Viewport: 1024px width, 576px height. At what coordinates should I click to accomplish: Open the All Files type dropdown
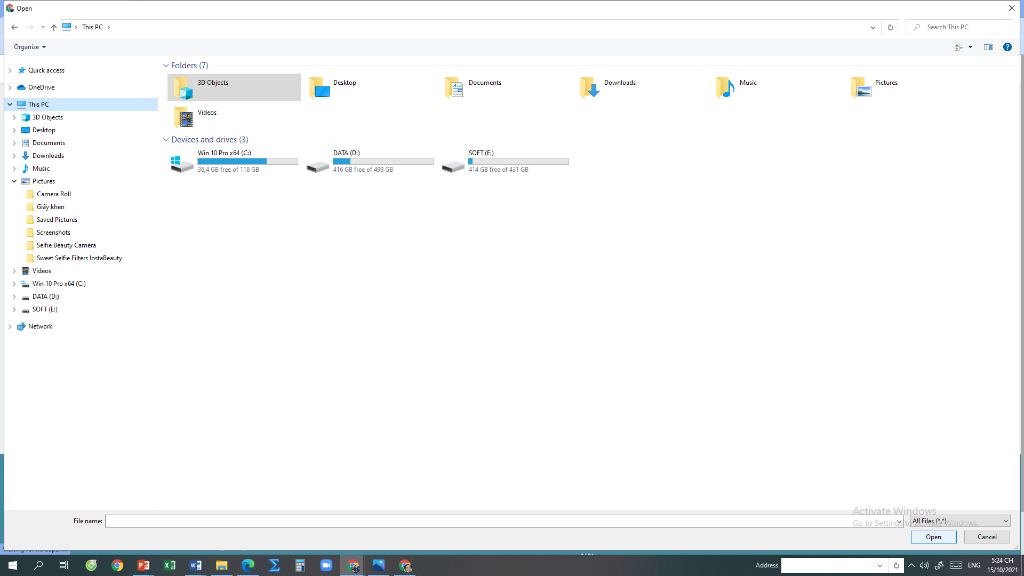[960, 521]
